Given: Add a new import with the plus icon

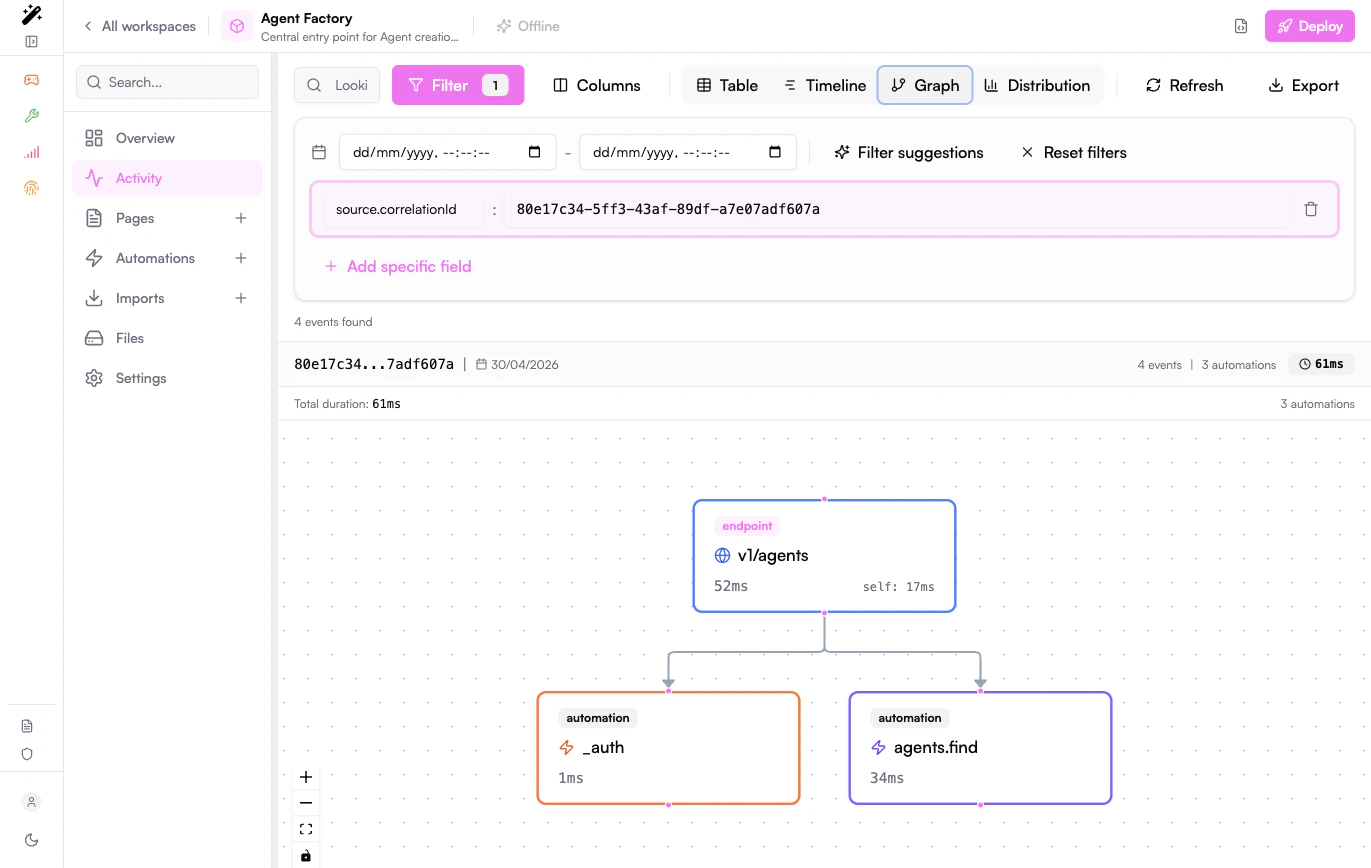Looking at the screenshot, I should click(241, 298).
